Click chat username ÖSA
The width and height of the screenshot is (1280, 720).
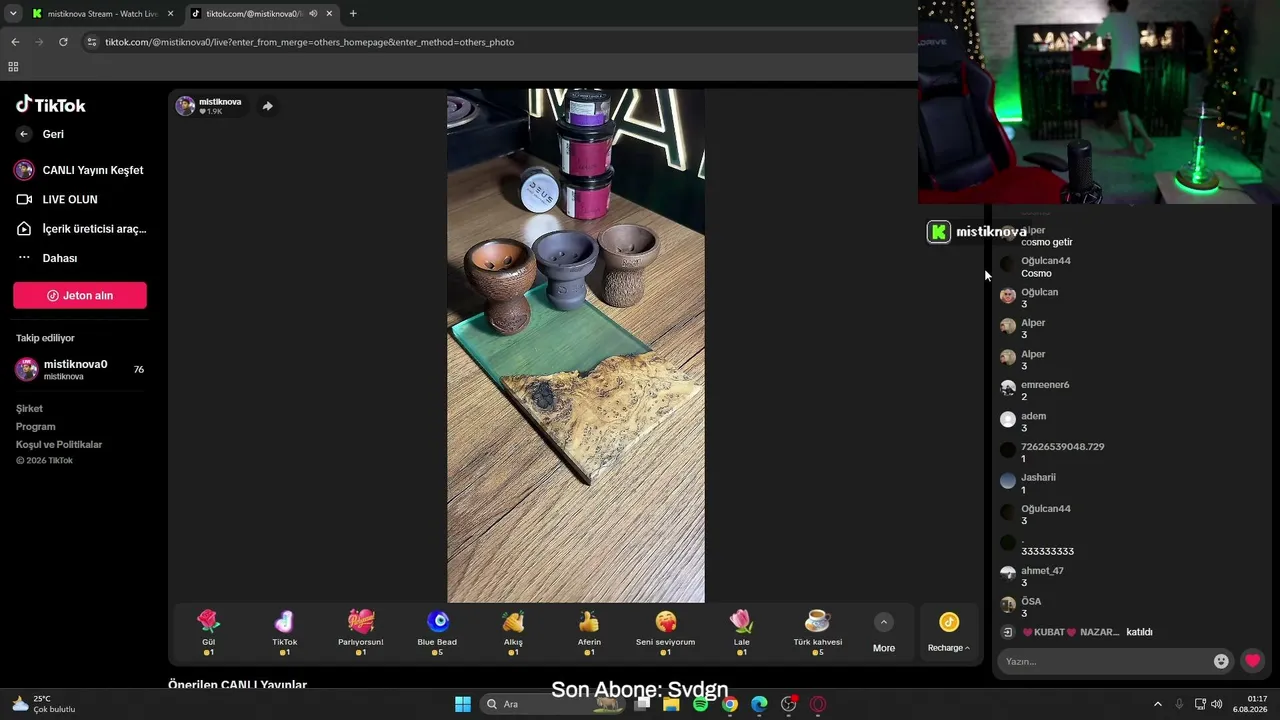click(1031, 602)
